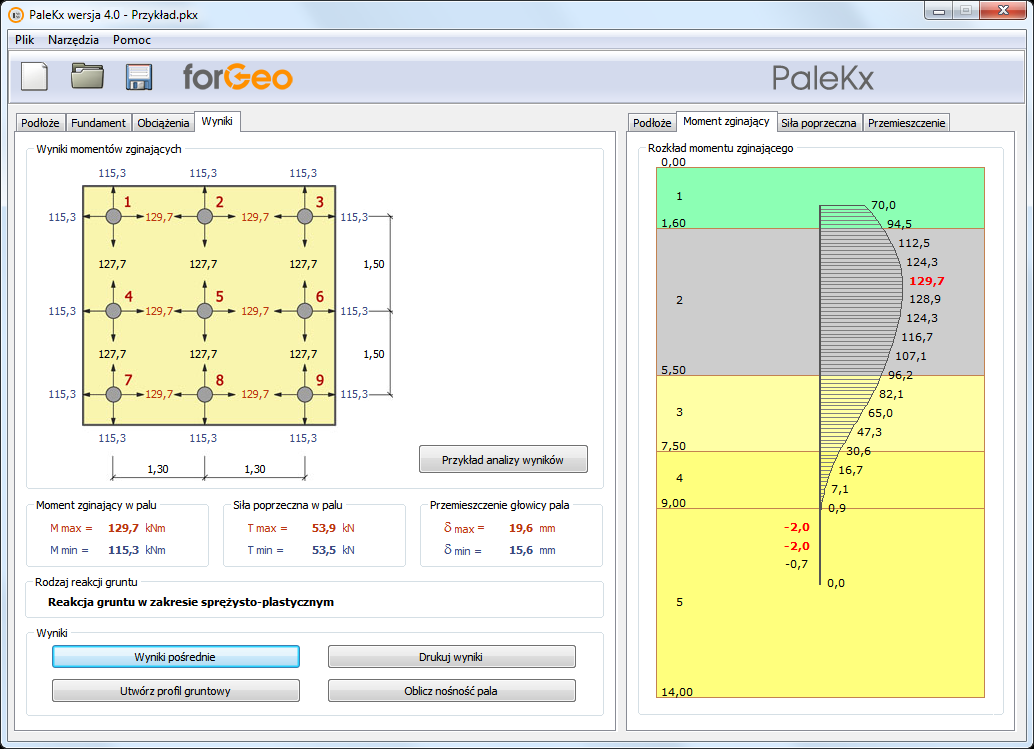
Task: Switch to the Obciążenia tab
Action: [163, 123]
